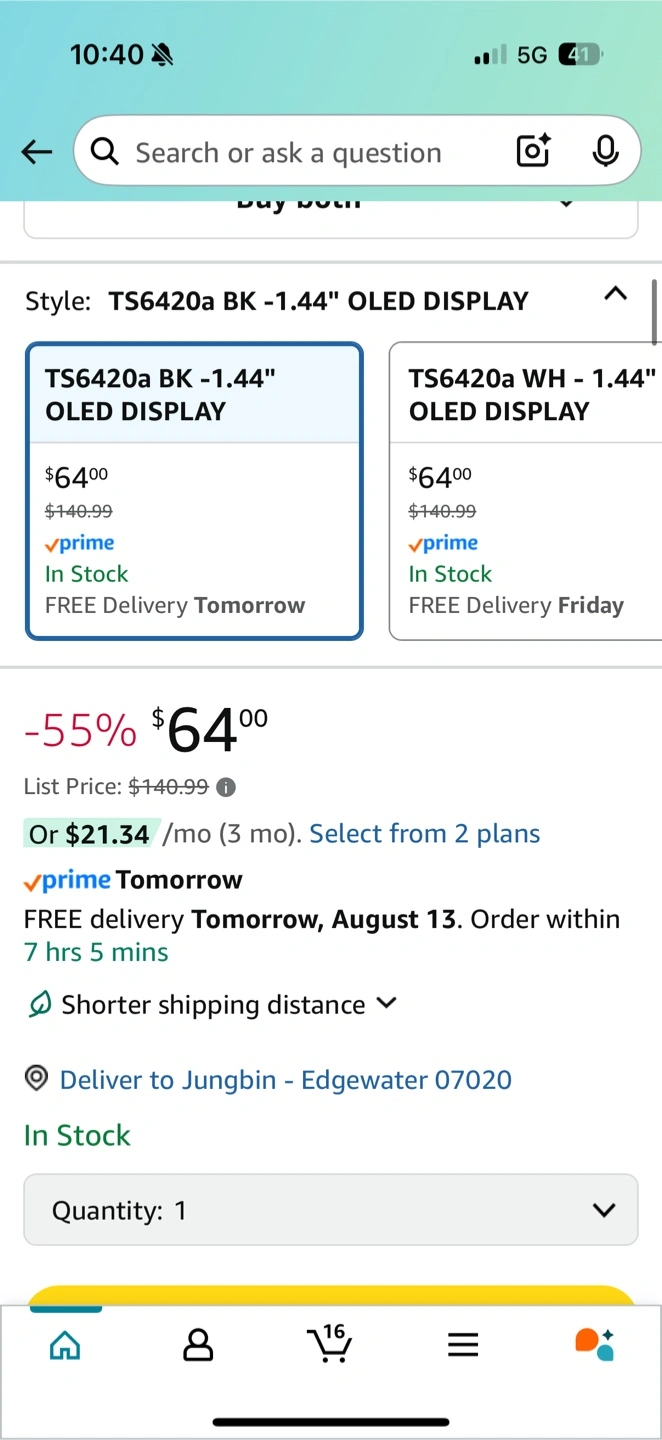Collapse the Style section chevron

(x=616, y=294)
